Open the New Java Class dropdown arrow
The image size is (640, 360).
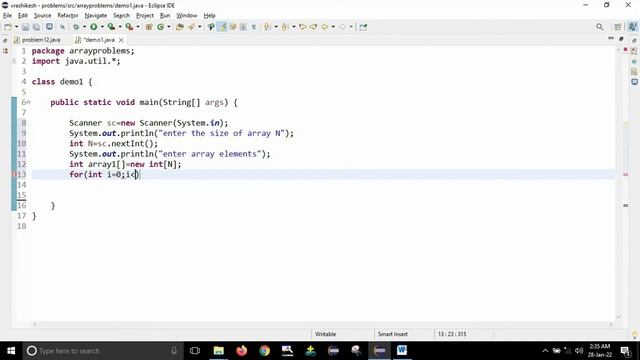coord(169,27)
